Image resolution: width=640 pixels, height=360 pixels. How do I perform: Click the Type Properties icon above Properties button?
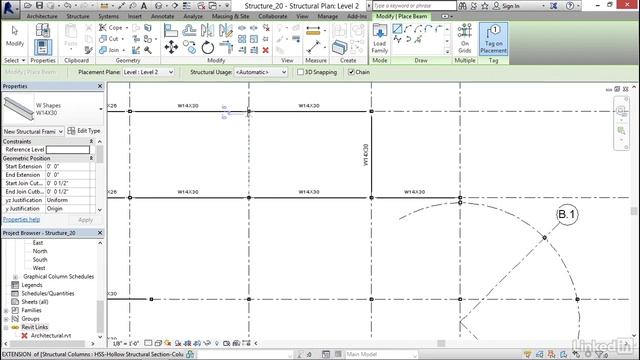42,30
